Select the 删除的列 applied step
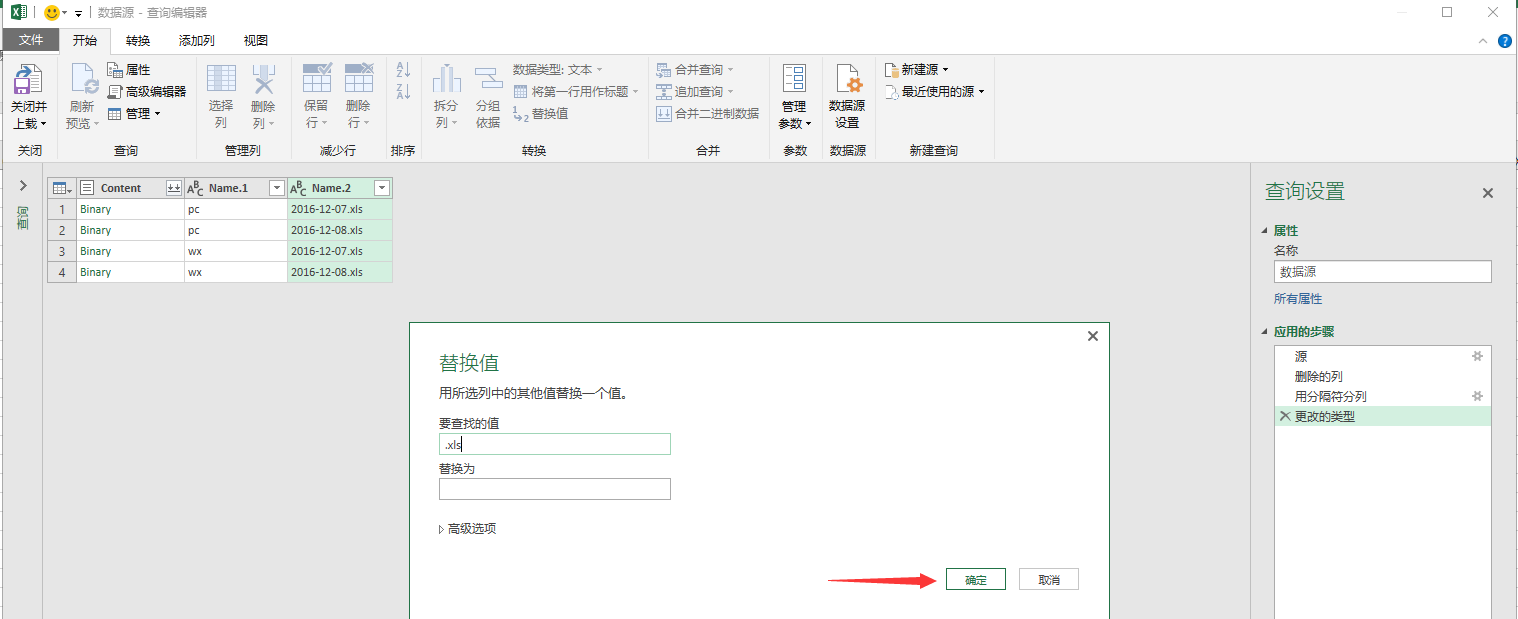The width and height of the screenshot is (1518, 619). (1383, 376)
